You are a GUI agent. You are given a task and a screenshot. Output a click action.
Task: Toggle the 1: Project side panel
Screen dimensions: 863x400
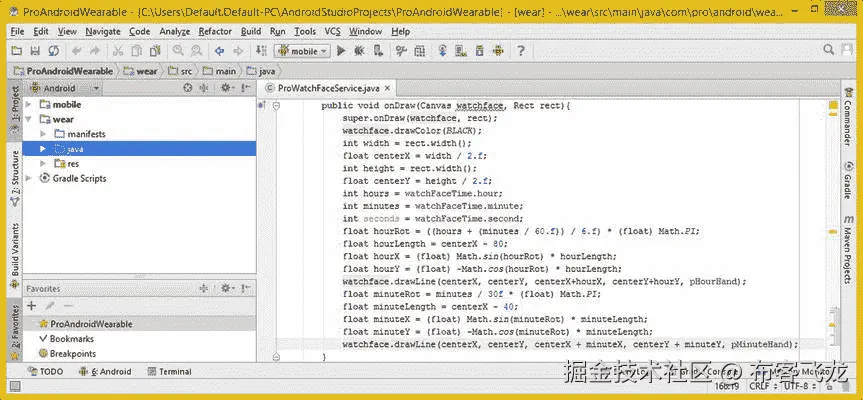(15, 109)
